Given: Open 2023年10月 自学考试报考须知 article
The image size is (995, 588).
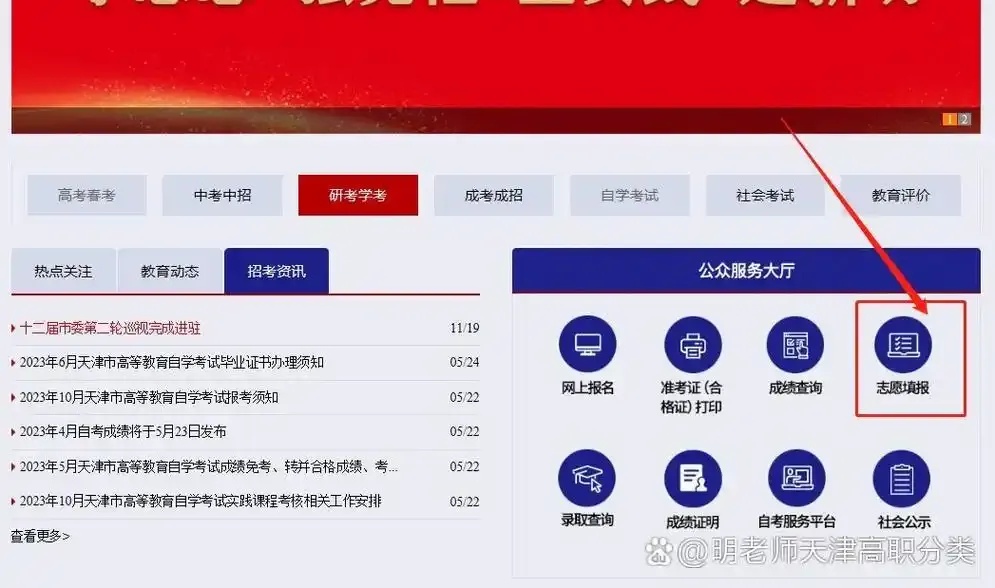Looking at the screenshot, I should coord(149,397).
